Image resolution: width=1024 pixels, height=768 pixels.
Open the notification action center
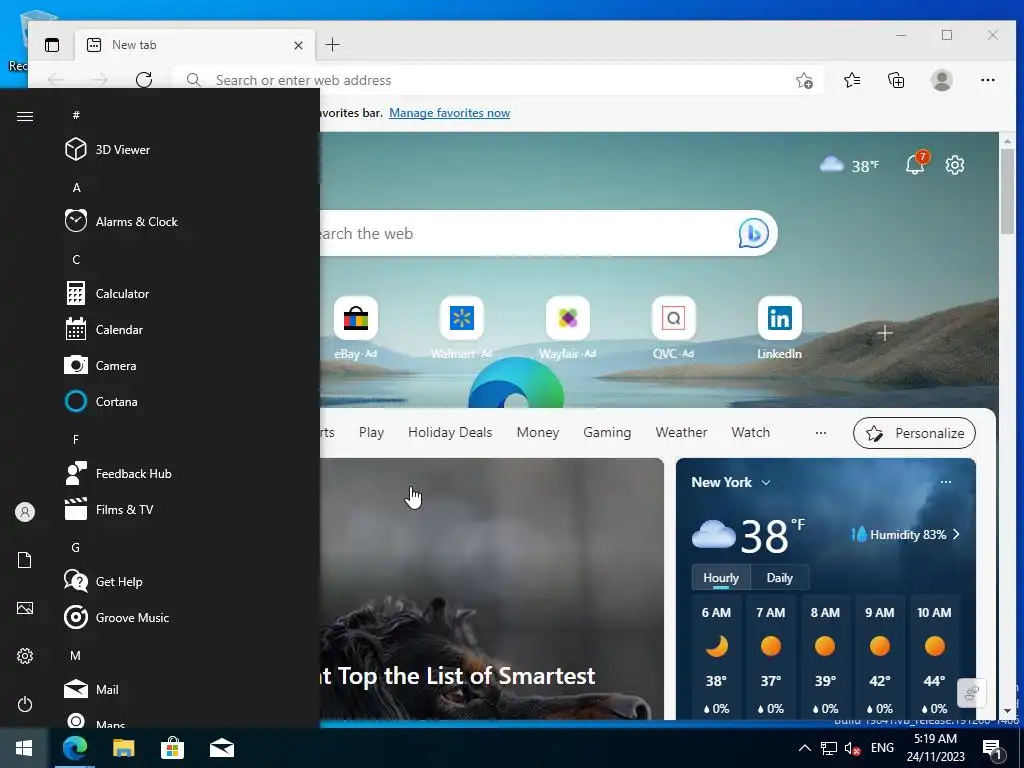(992, 749)
